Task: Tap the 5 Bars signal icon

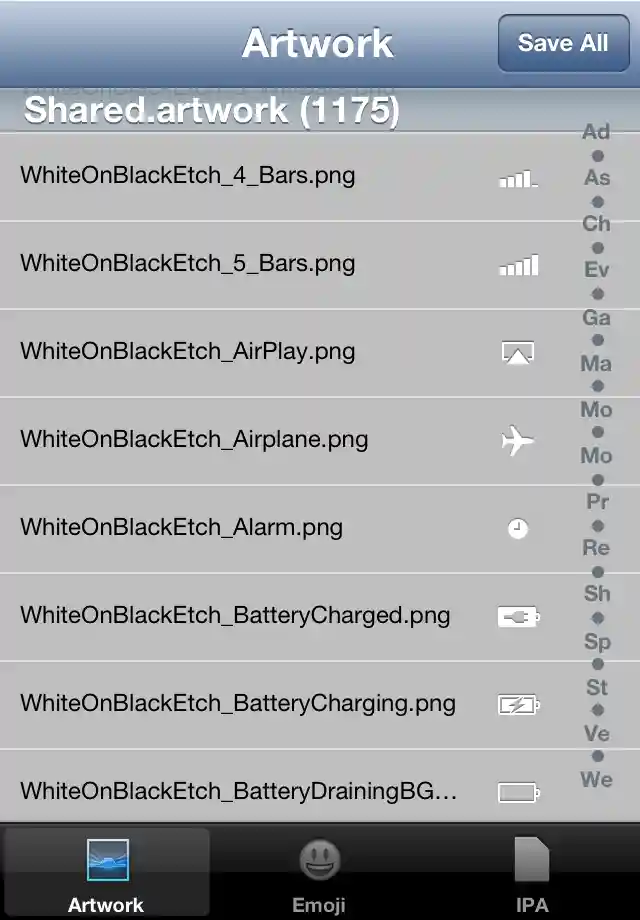Action: tap(519, 265)
